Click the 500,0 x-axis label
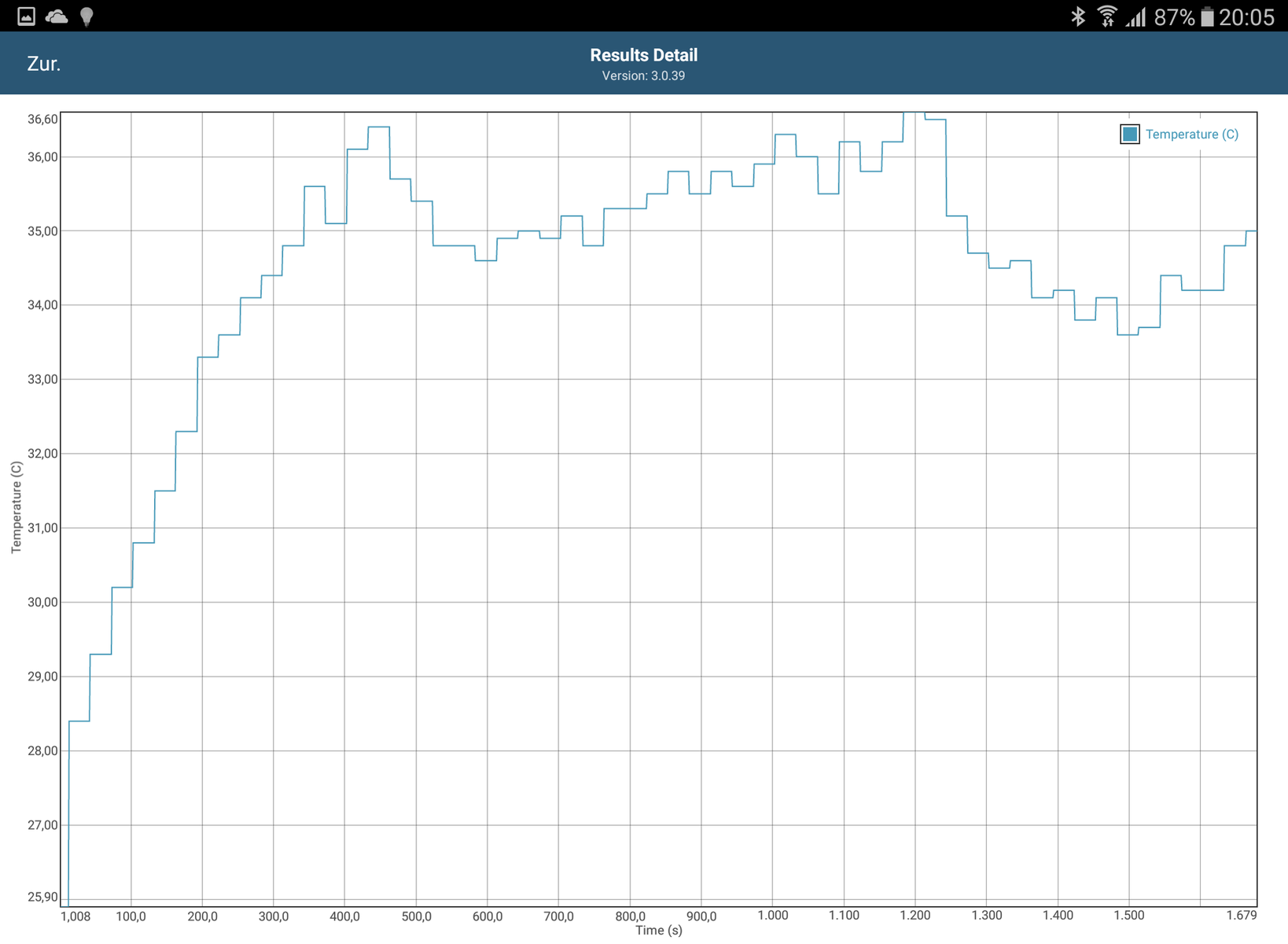 tap(417, 916)
